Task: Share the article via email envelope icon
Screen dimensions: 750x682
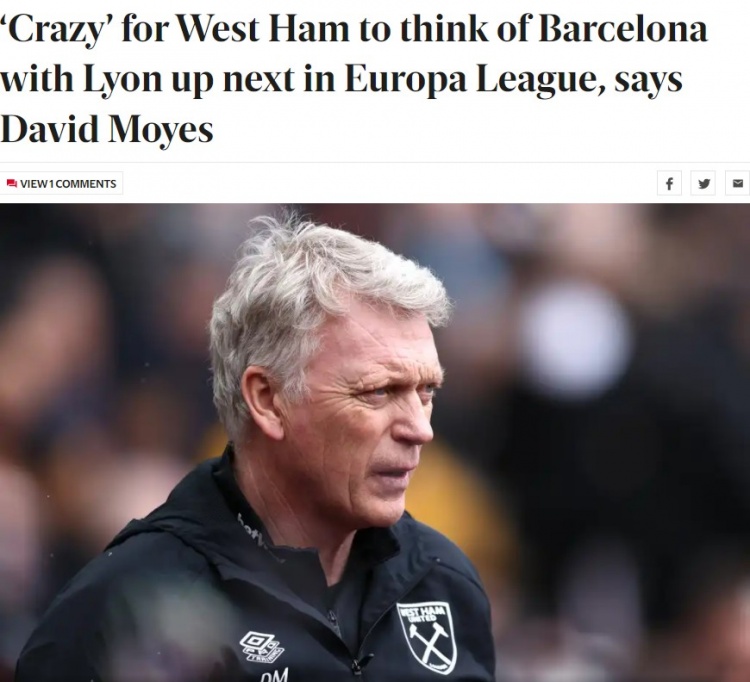Action: [x=738, y=183]
